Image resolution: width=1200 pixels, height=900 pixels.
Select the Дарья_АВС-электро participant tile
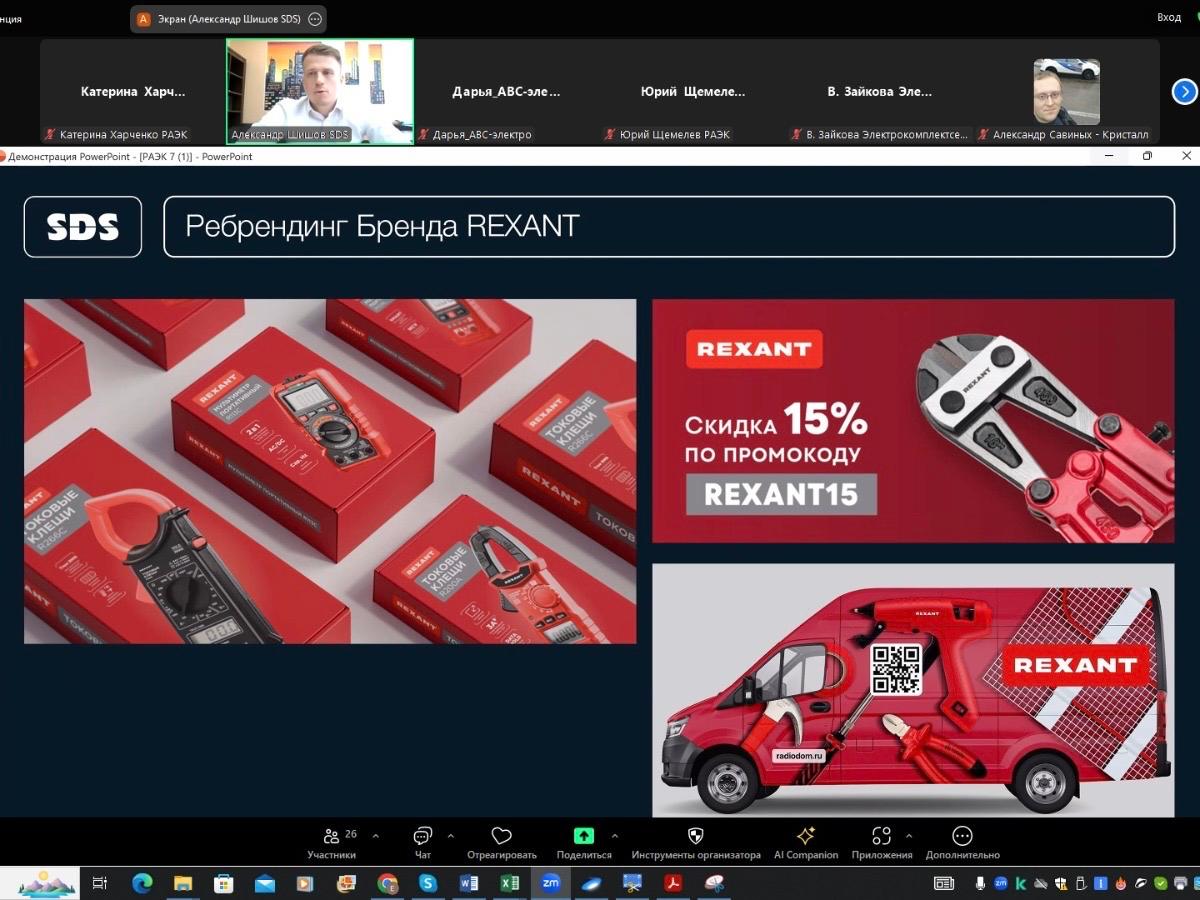506,92
